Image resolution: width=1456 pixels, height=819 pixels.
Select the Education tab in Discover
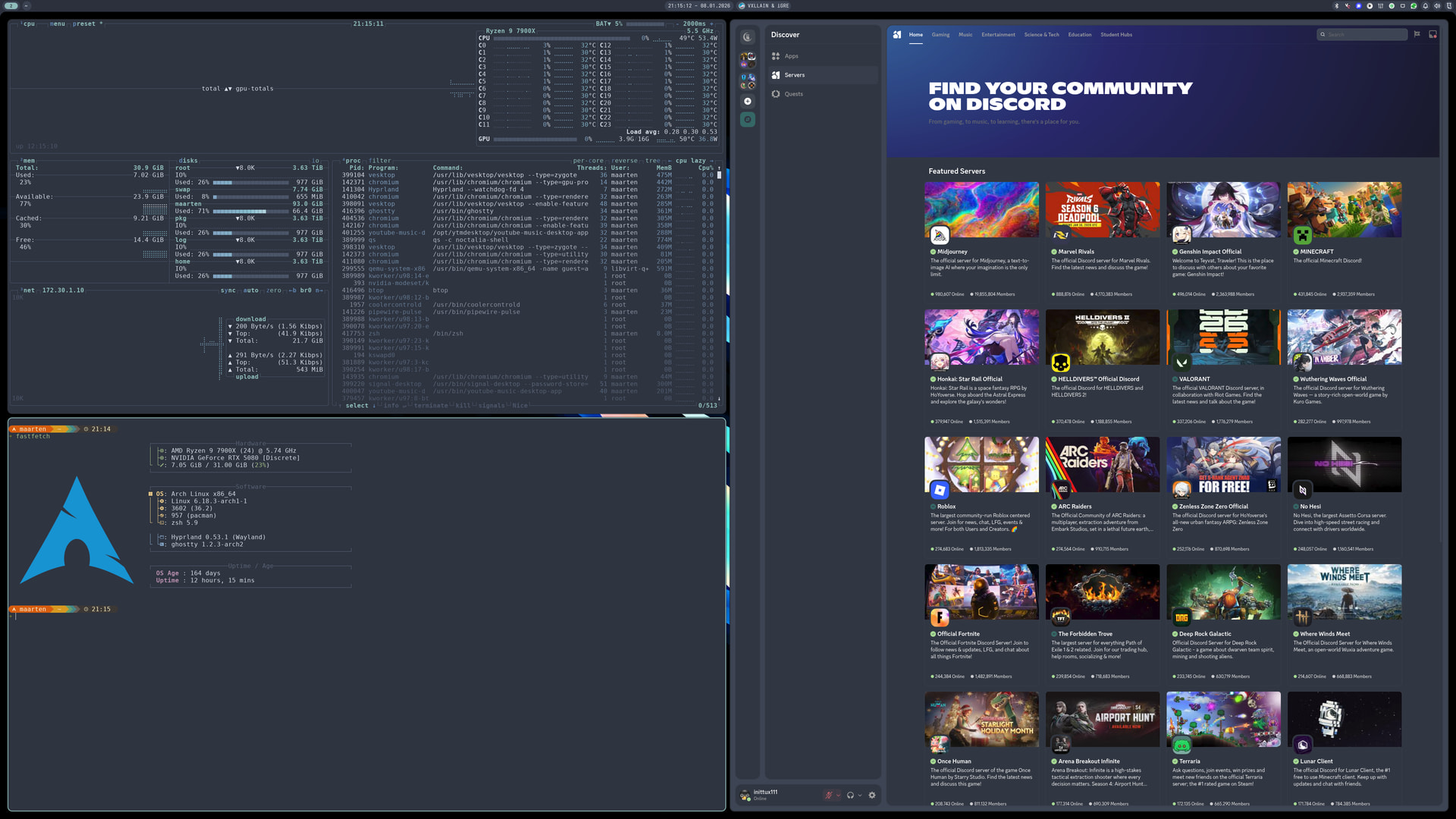[x=1080, y=34]
